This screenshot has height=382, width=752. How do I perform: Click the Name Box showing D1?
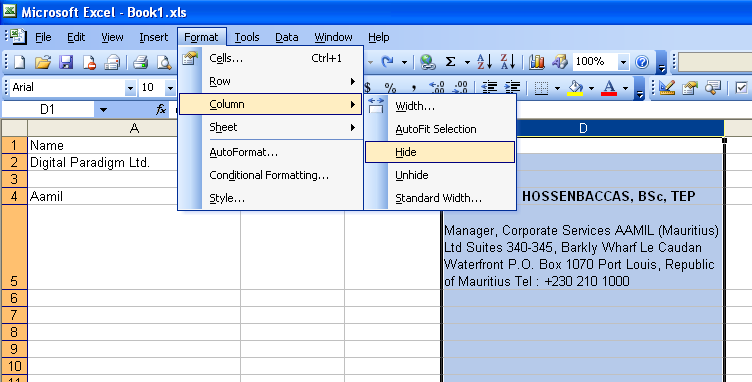click(47, 110)
